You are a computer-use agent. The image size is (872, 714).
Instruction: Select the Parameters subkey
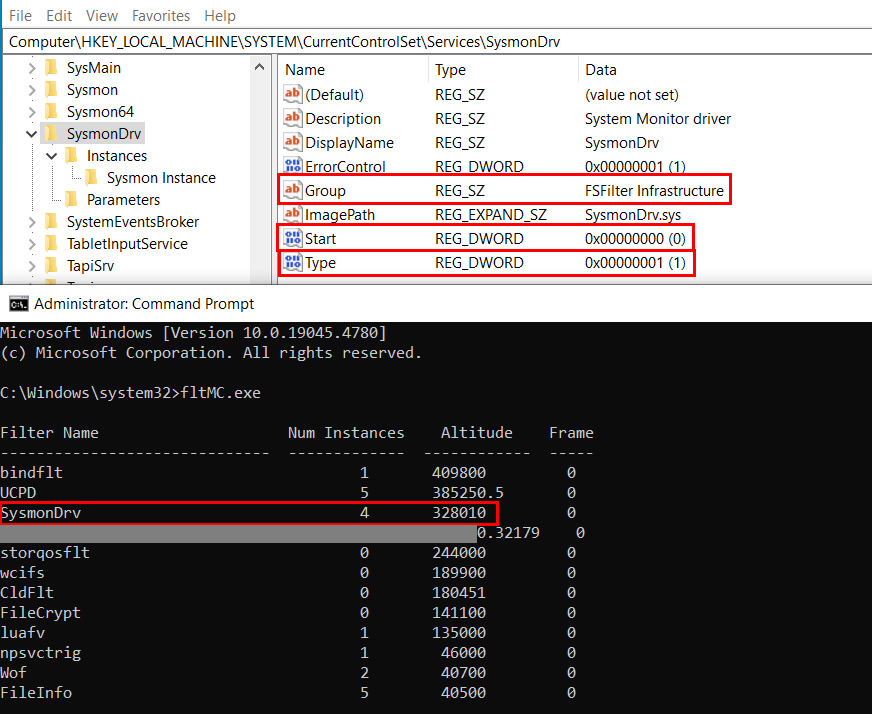[x=123, y=200]
